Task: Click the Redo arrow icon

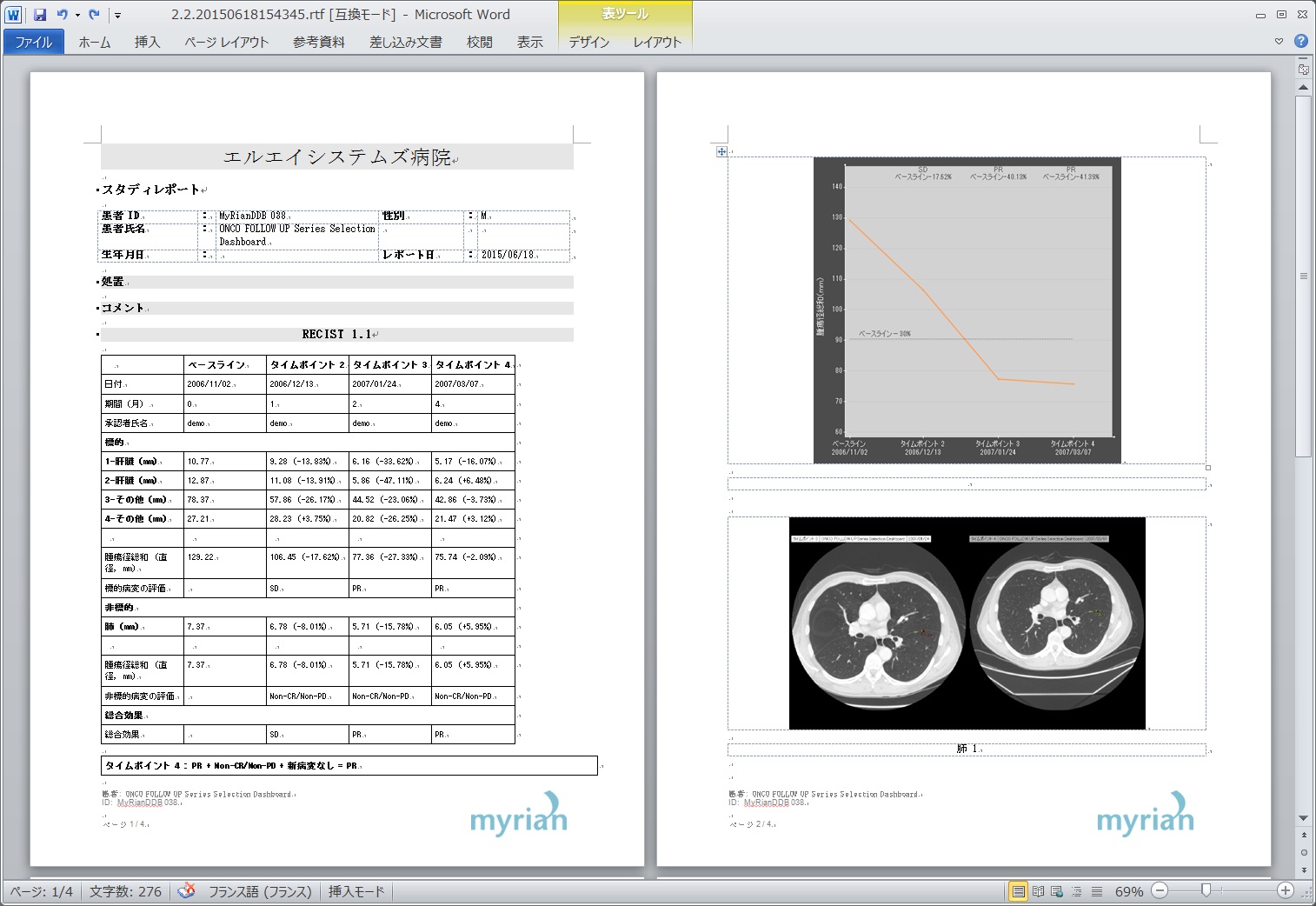Action: tap(94, 15)
